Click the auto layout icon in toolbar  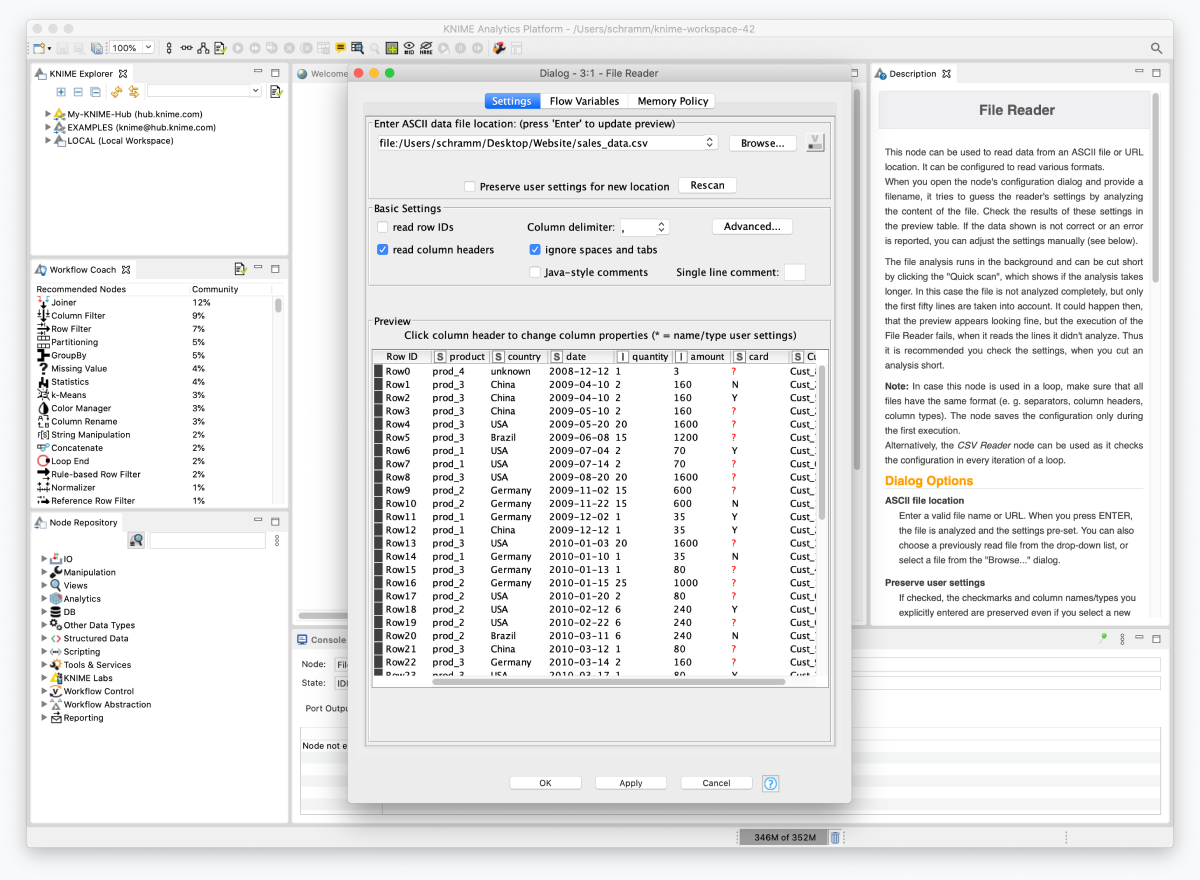click(203, 48)
